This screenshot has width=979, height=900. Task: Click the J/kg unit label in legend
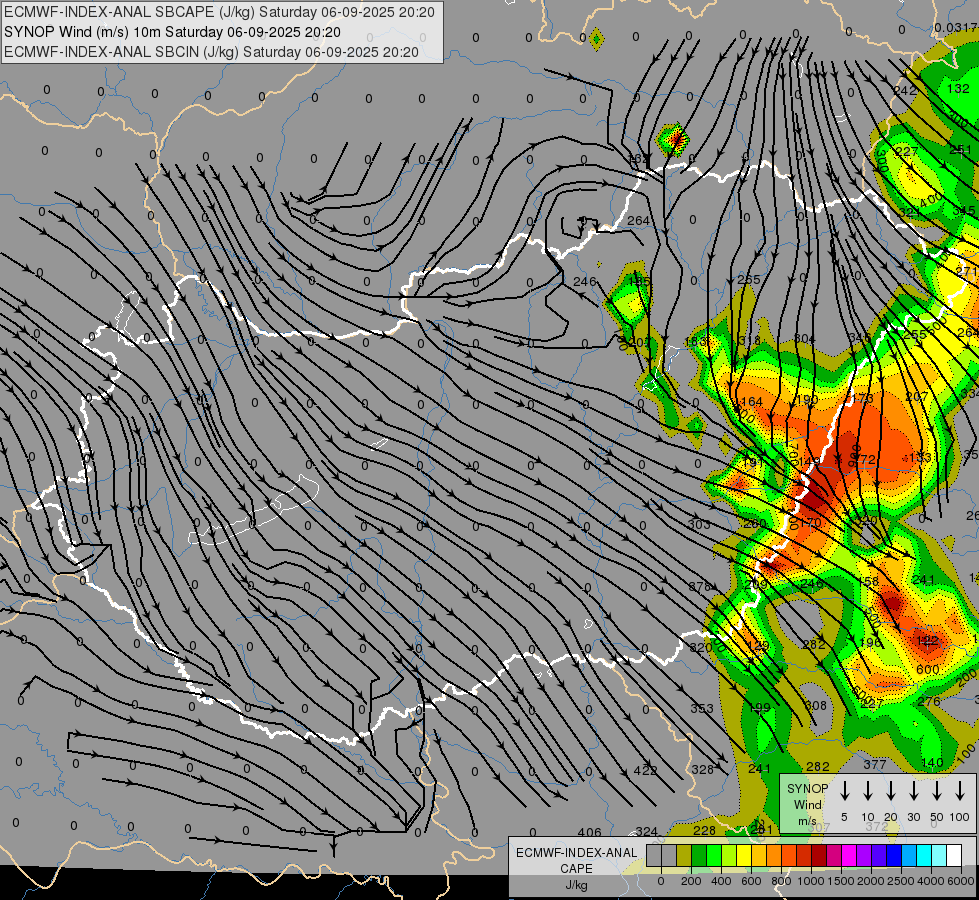click(576, 885)
